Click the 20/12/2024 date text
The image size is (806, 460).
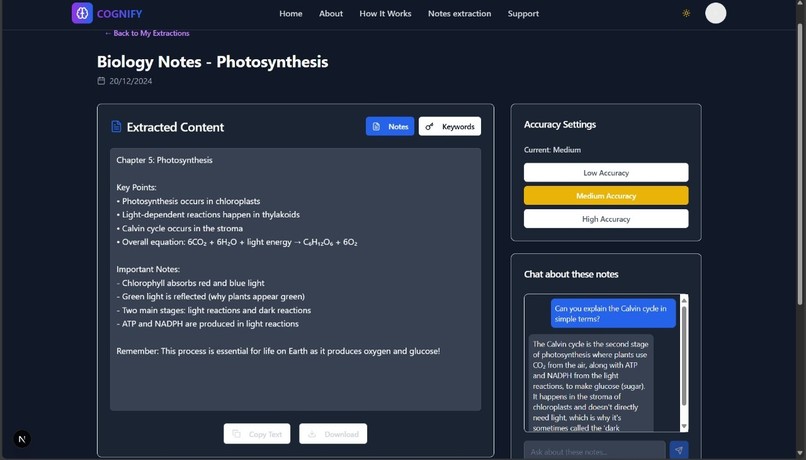click(131, 81)
